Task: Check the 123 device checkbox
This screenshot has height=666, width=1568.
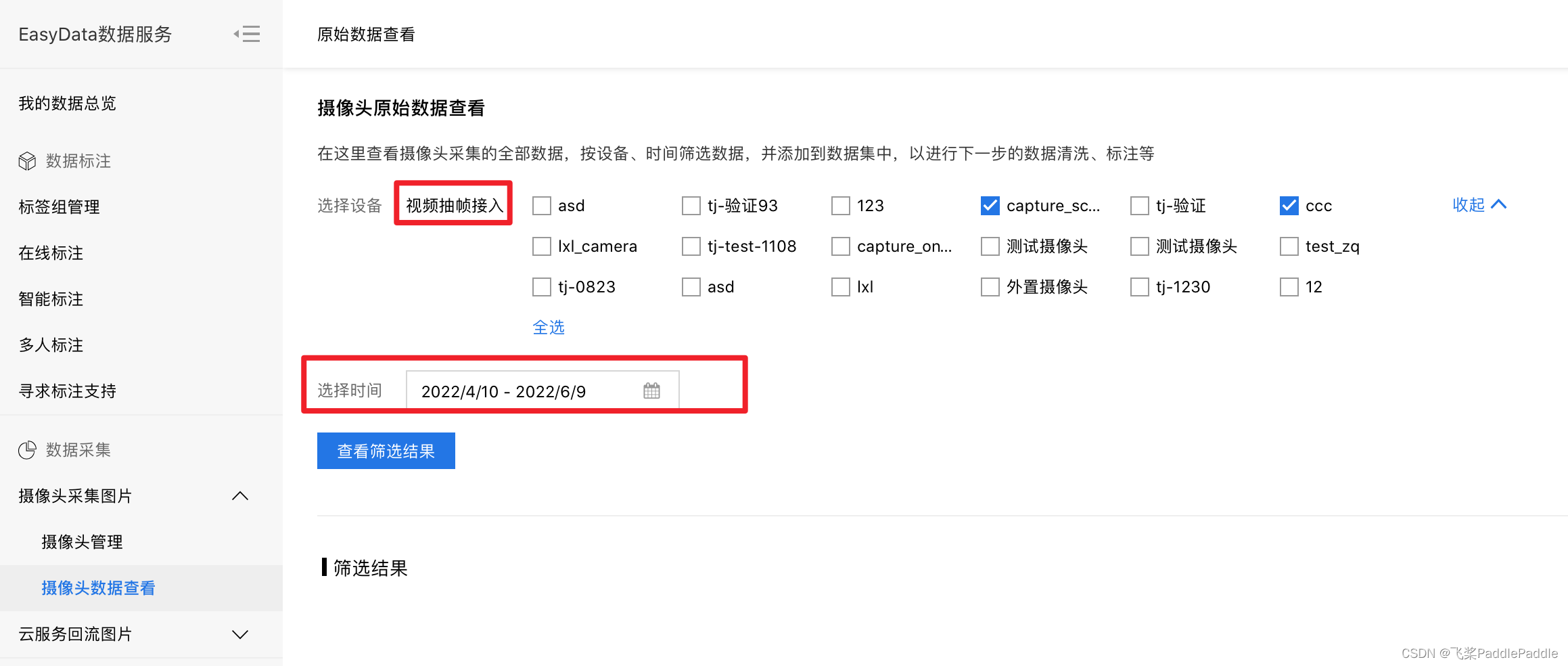Action: (x=841, y=206)
